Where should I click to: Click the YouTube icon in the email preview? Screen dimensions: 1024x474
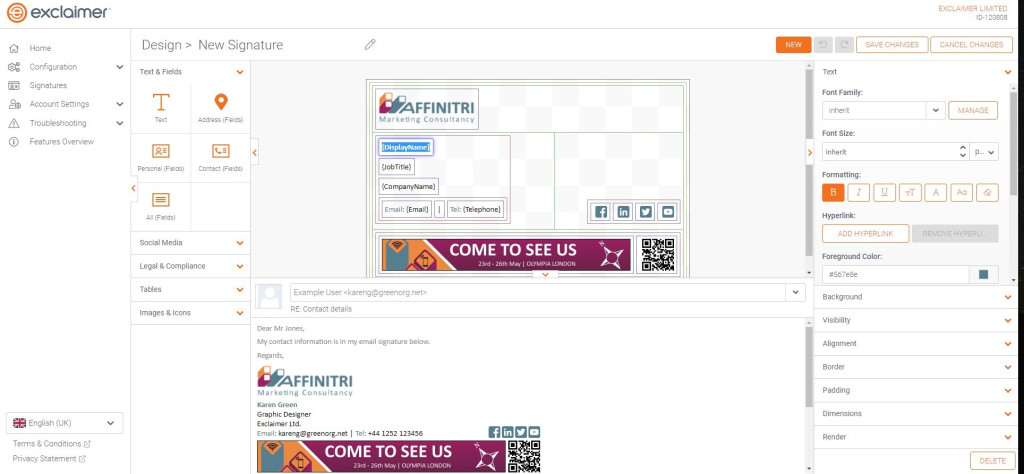534,432
